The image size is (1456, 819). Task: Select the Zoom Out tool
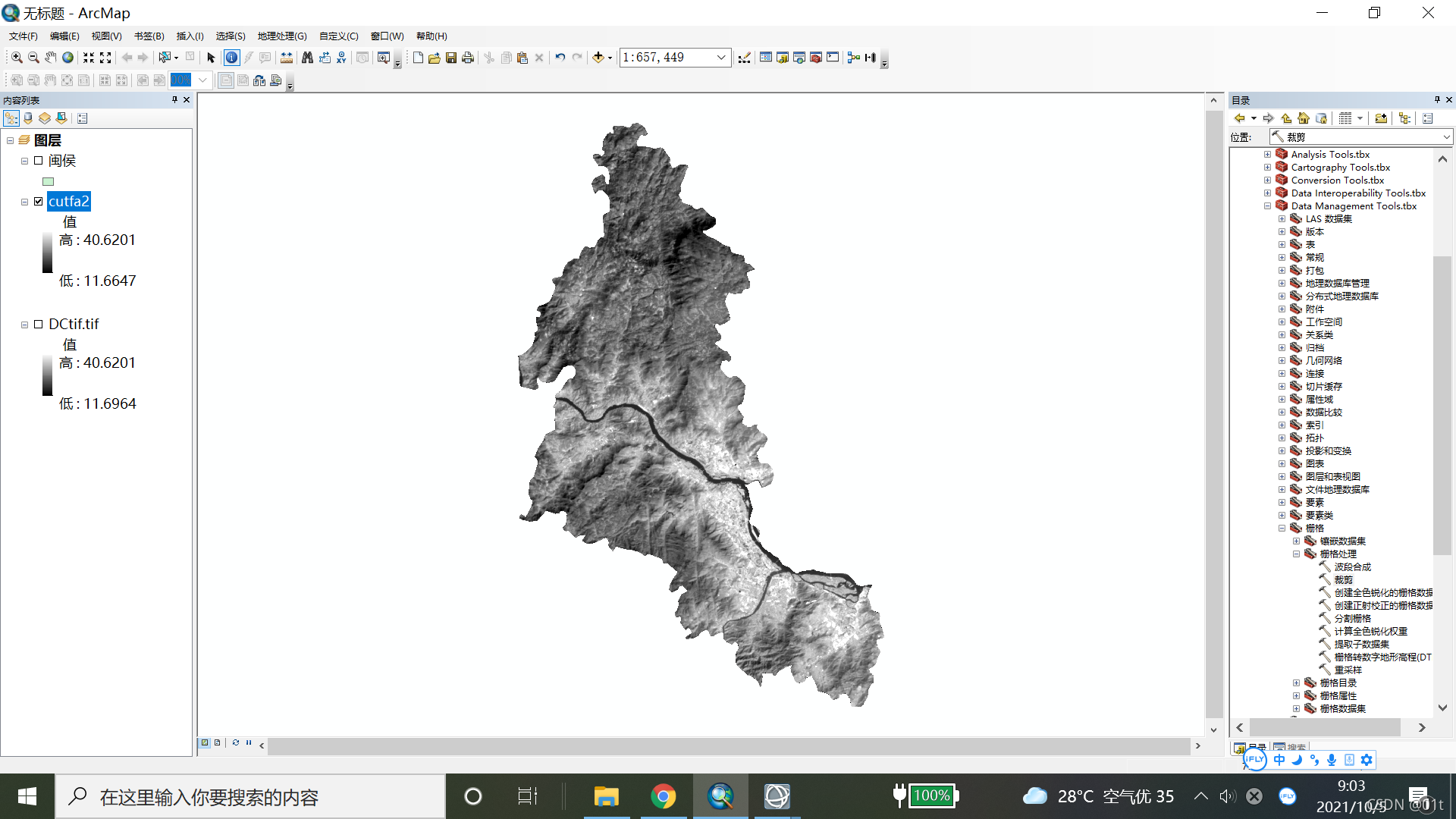[33, 58]
